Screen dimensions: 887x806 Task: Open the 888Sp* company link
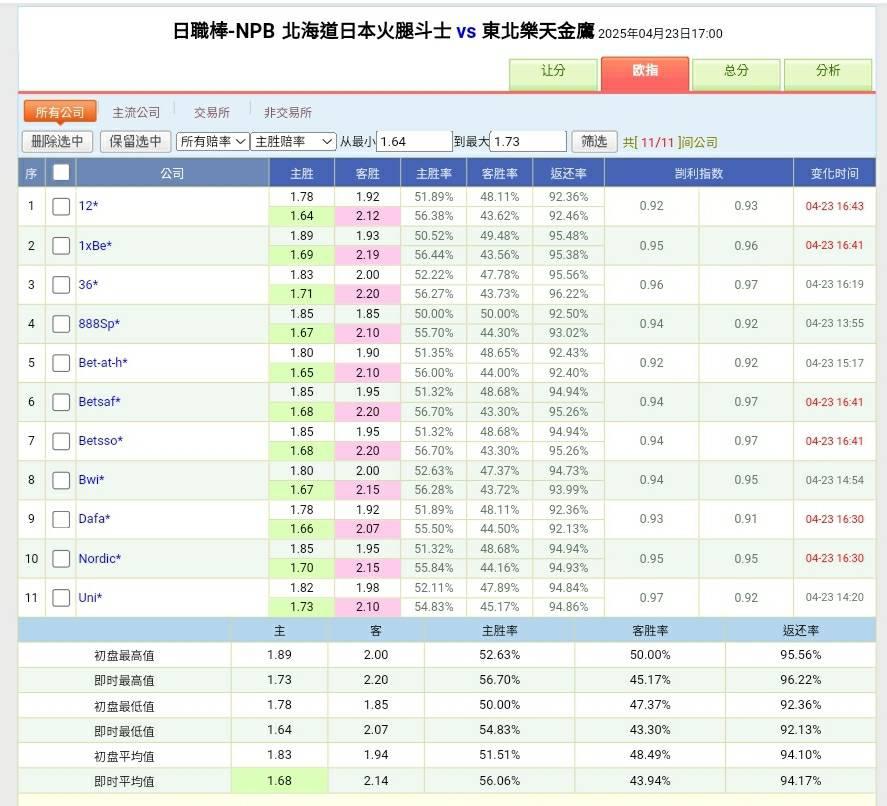pyautogui.click(x=99, y=324)
